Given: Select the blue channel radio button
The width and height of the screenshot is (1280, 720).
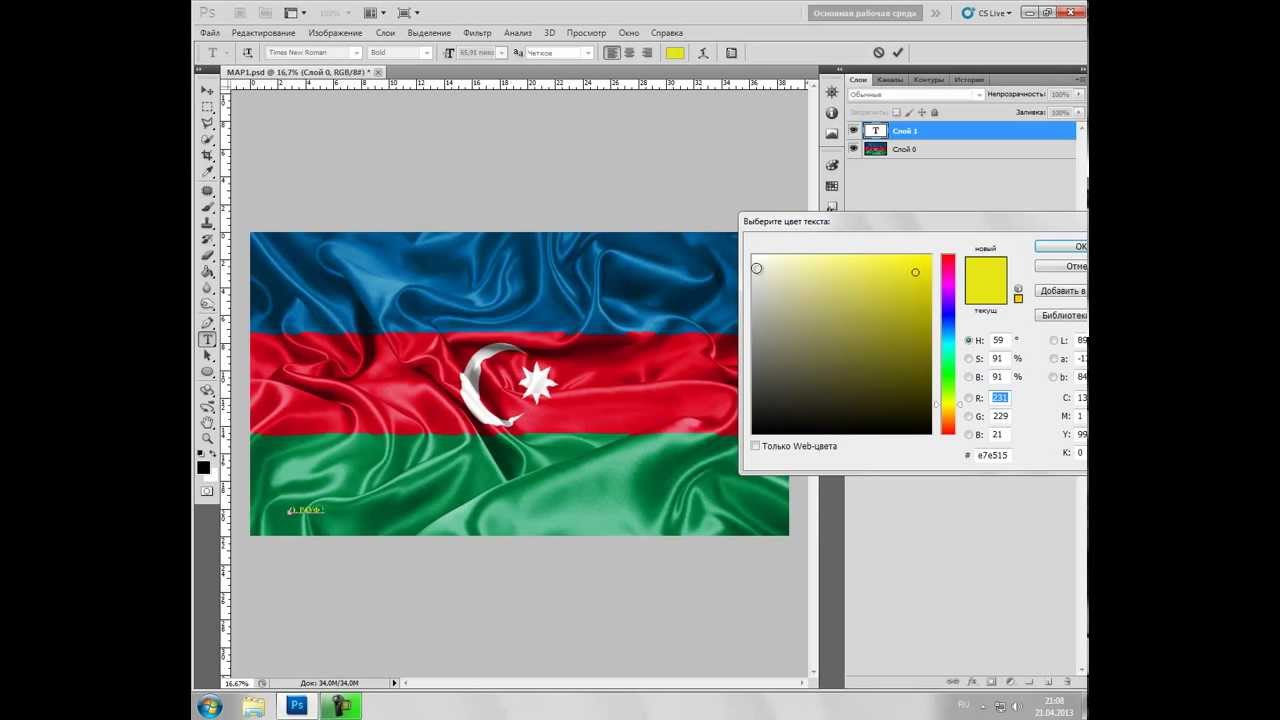Looking at the screenshot, I should point(968,435).
